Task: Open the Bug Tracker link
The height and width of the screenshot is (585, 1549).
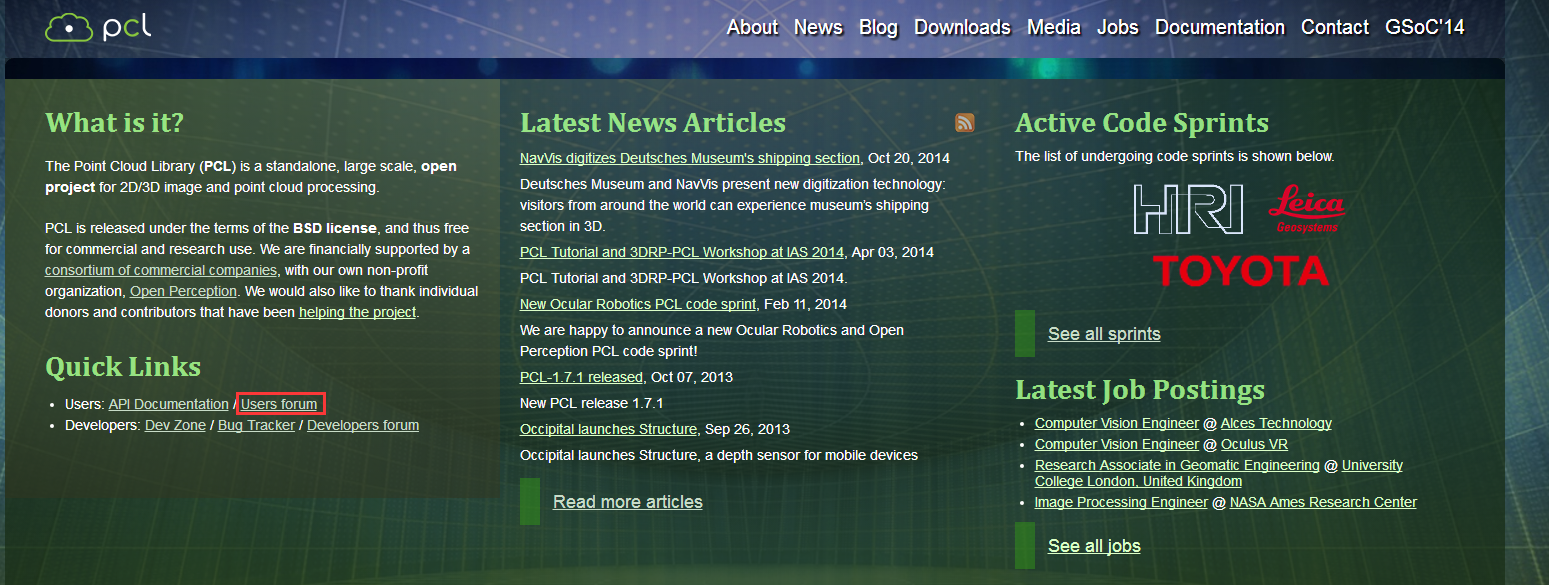Action: [x=256, y=425]
